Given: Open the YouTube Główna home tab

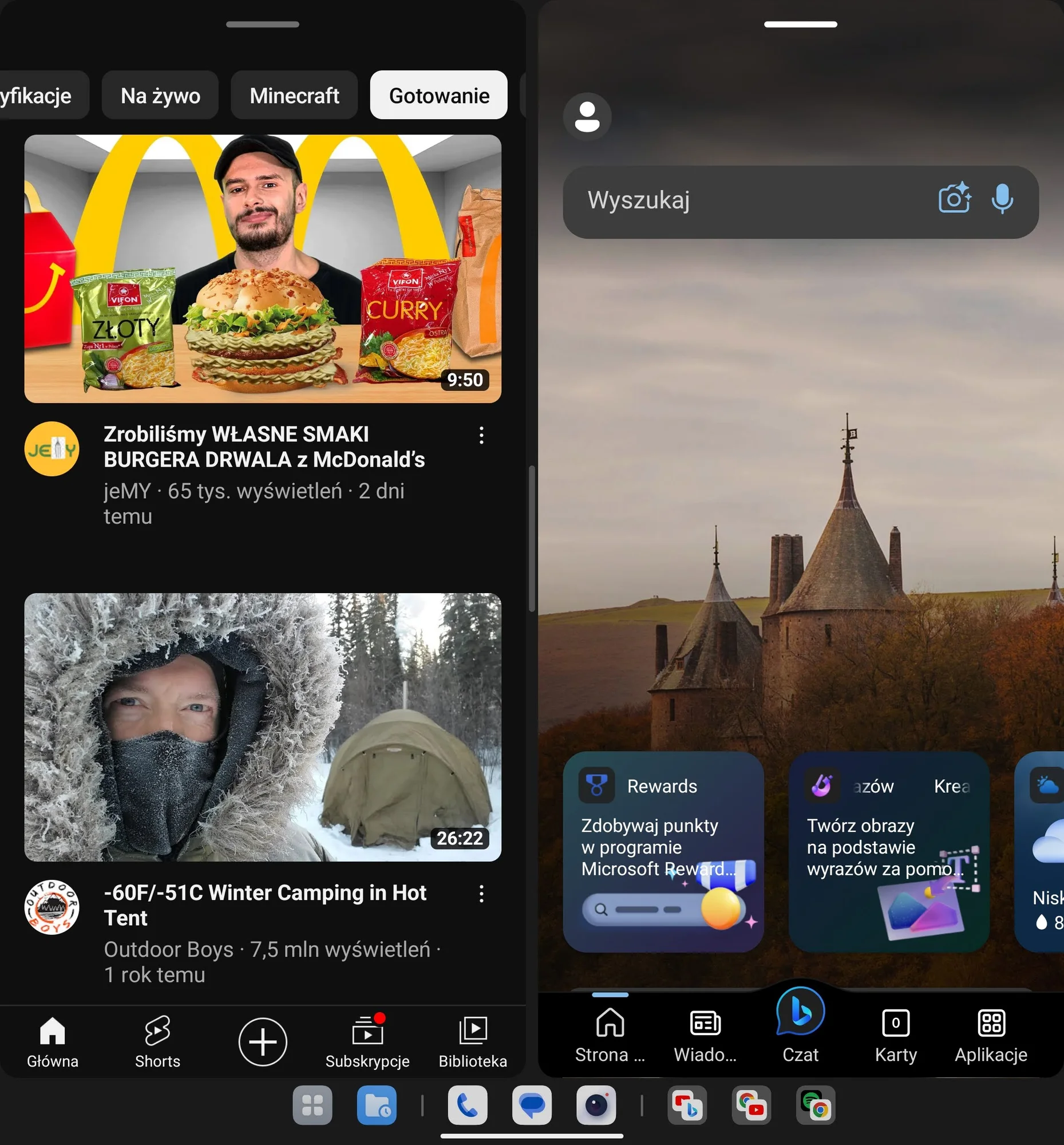Looking at the screenshot, I should (53, 1042).
